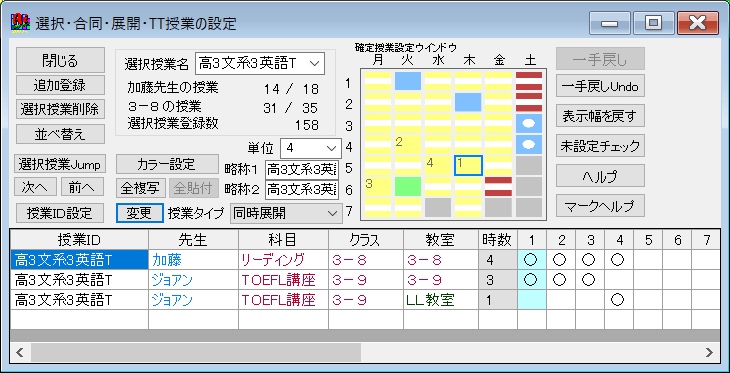The height and width of the screenshot is (373, 730).
Task: Select green Tuesday period 6 timetable cell
Action: 408,186
